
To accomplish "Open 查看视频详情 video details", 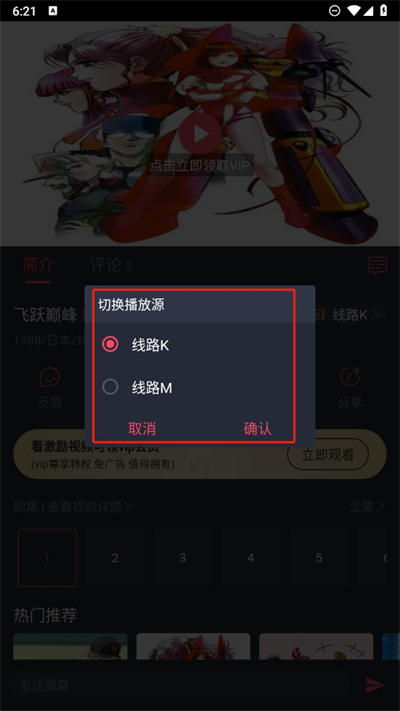I will (x=90, y=506).
